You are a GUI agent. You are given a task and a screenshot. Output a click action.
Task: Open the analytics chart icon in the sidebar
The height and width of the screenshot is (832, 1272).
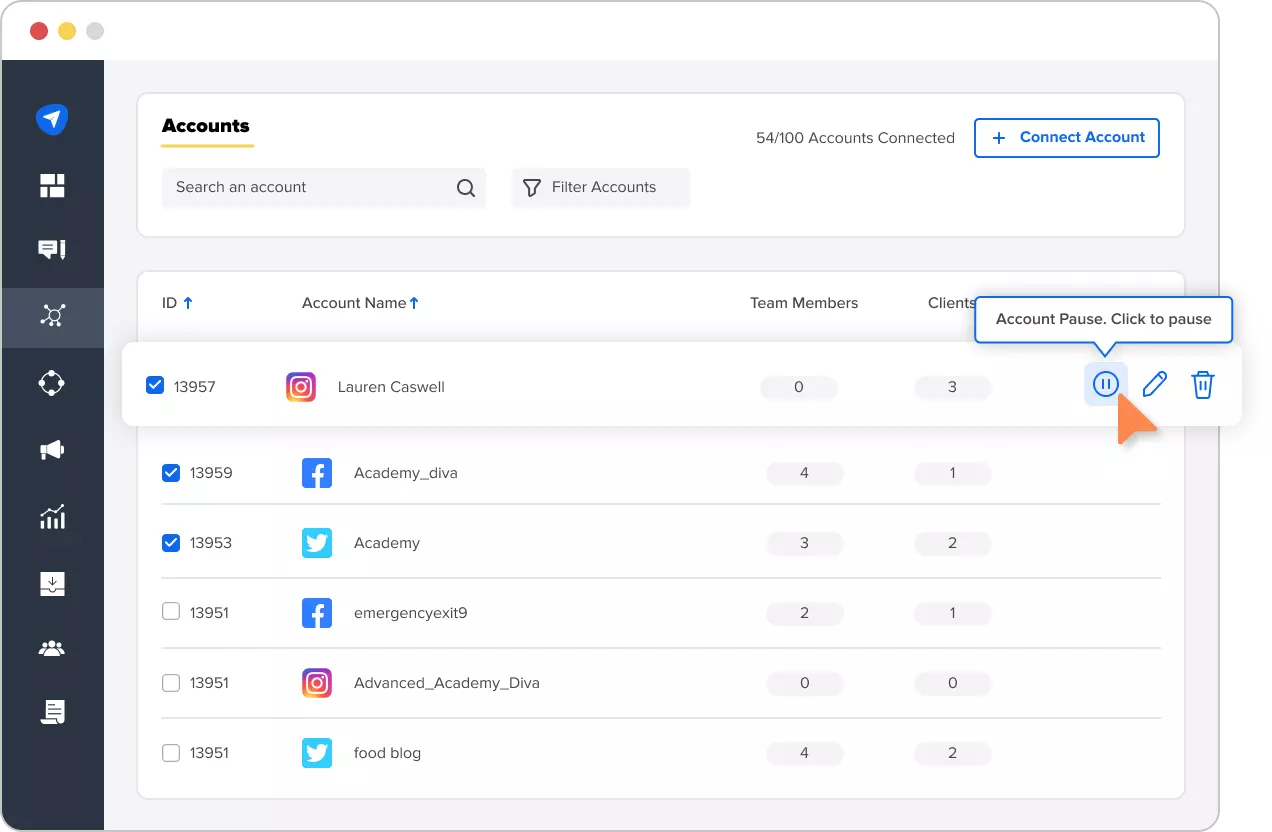click(x=52, y=517)
